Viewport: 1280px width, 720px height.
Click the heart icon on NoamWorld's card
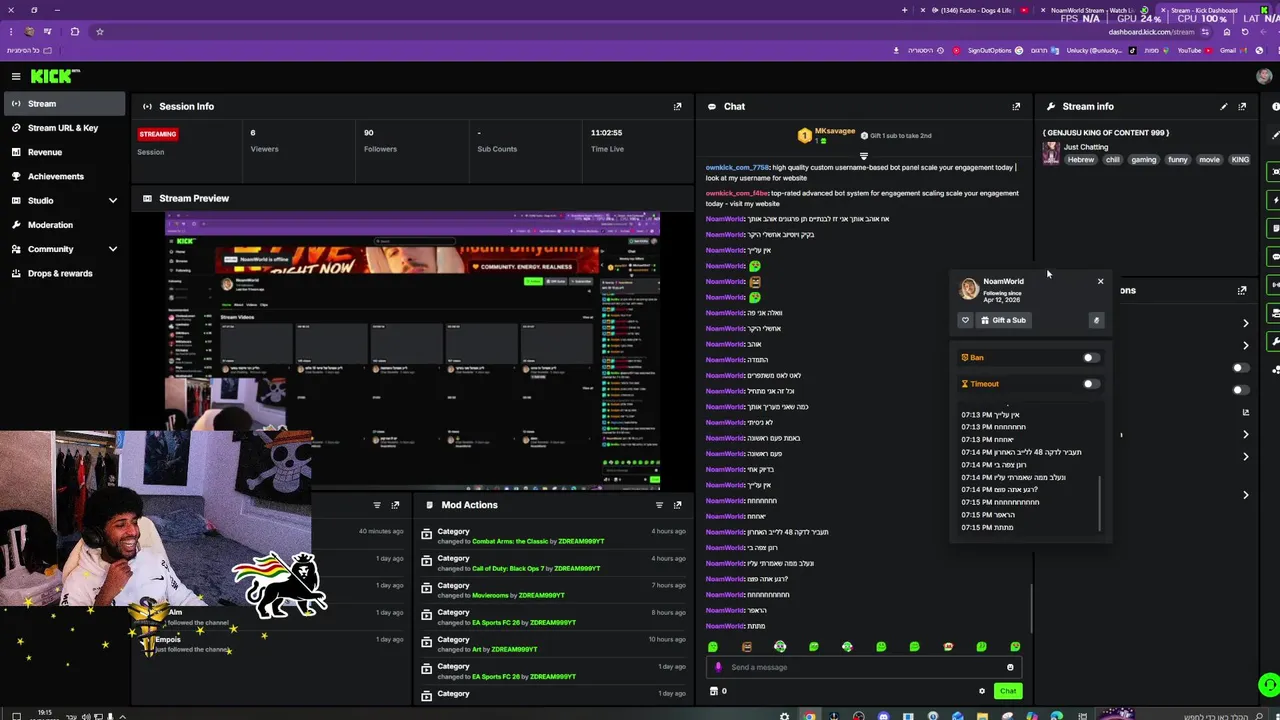965,320
